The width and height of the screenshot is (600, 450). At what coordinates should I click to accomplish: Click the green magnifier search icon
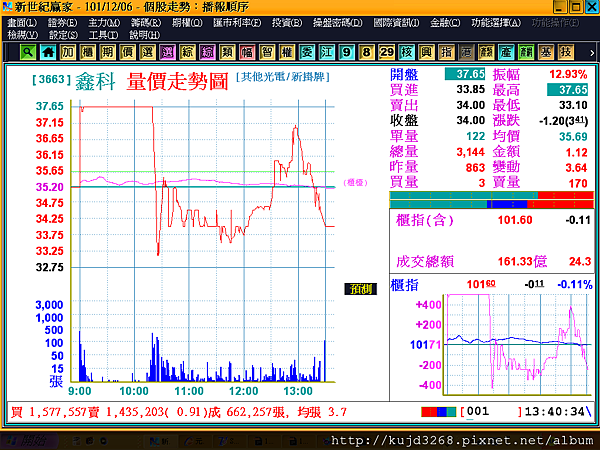click(x=28, y=52)
